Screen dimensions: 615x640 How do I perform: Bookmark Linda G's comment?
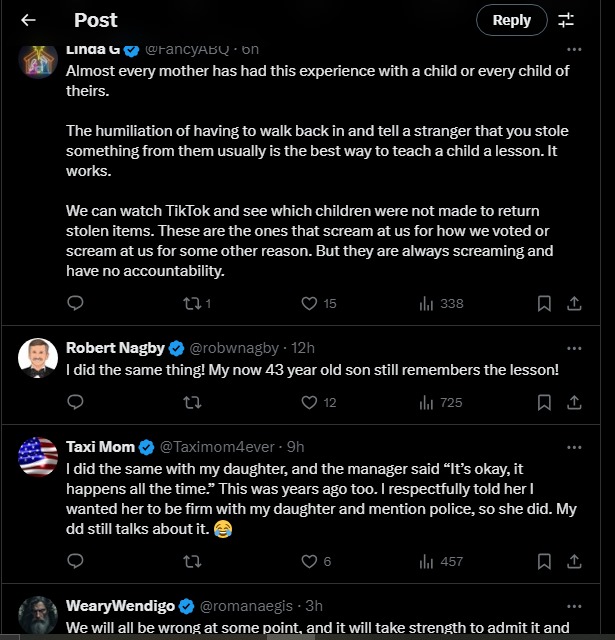[x=544, y=303]
